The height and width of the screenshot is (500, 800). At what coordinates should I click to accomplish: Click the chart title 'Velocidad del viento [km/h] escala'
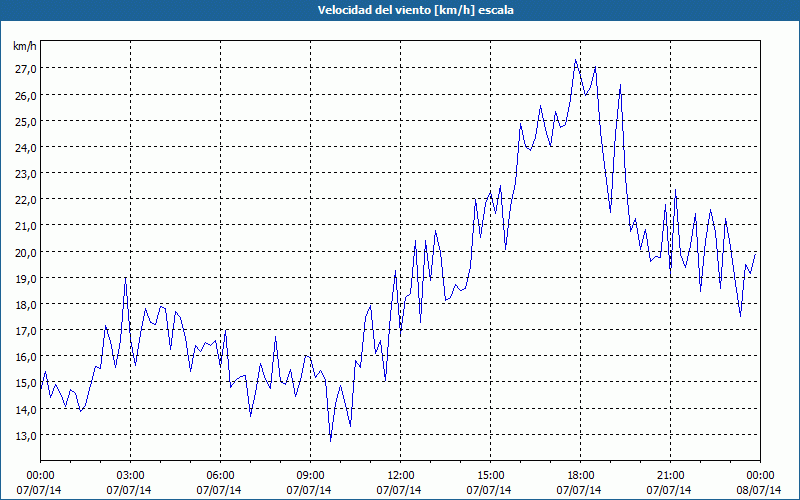click(x=415, y=10)
